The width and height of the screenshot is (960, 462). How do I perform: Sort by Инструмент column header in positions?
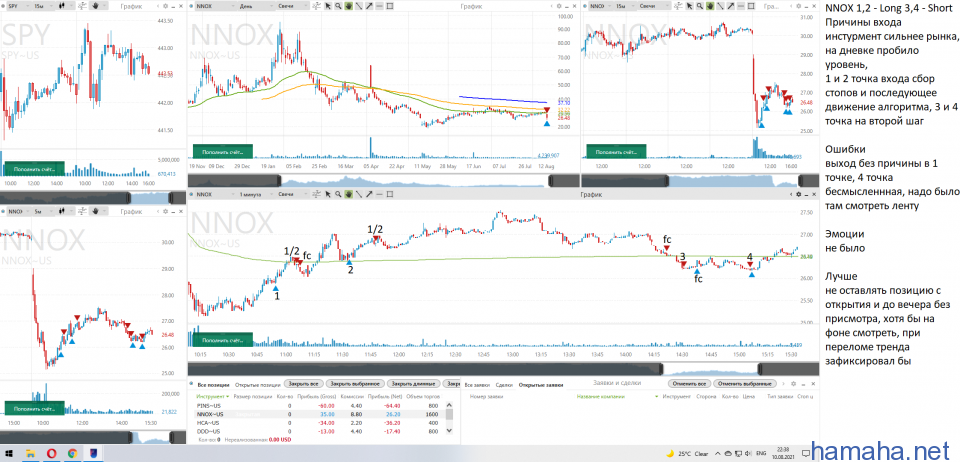click(x=210, y=397)
